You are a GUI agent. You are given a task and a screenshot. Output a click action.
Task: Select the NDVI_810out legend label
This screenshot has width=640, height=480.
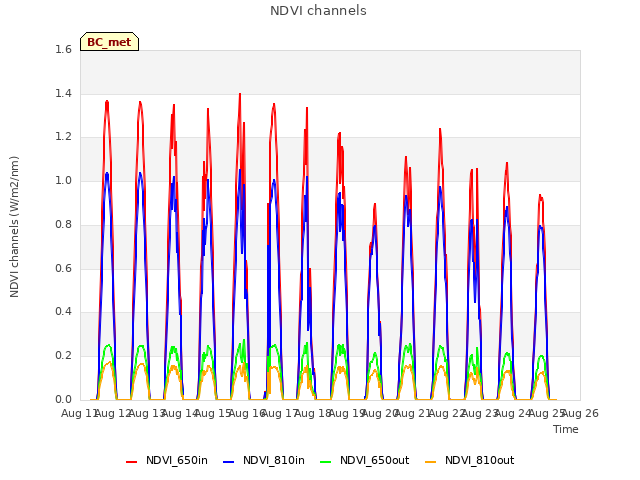pyautogui.click(x=480, y=460)
